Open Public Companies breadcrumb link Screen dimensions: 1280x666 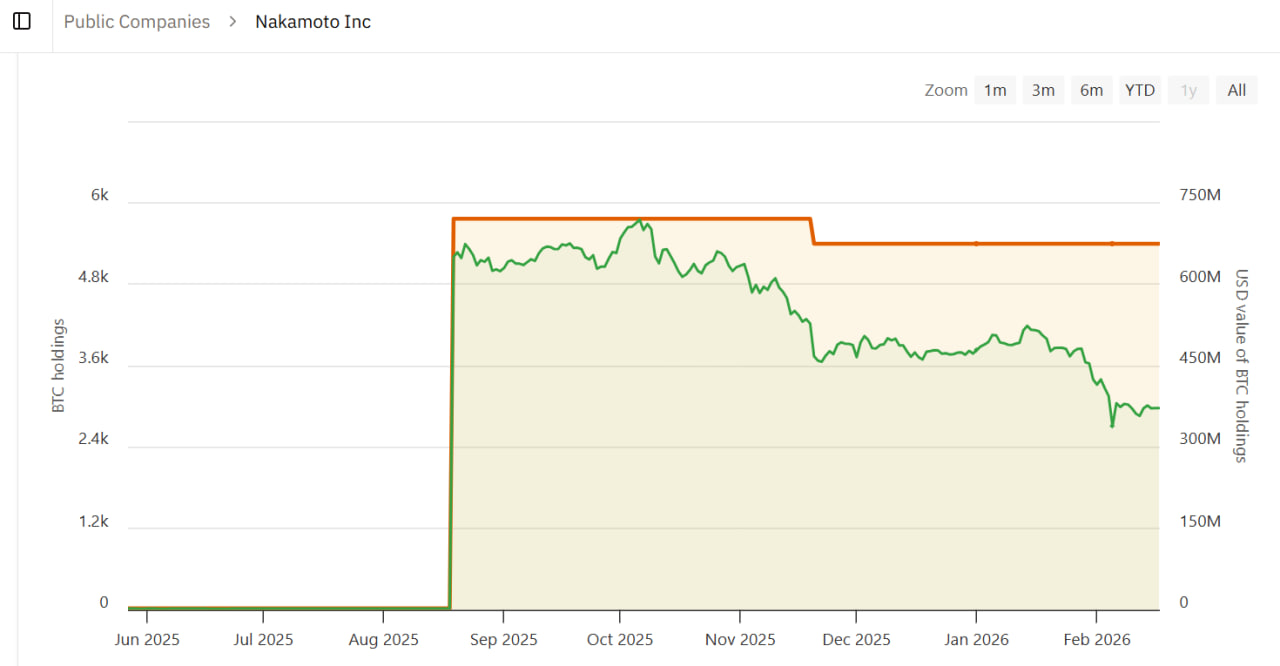point(137,21)
